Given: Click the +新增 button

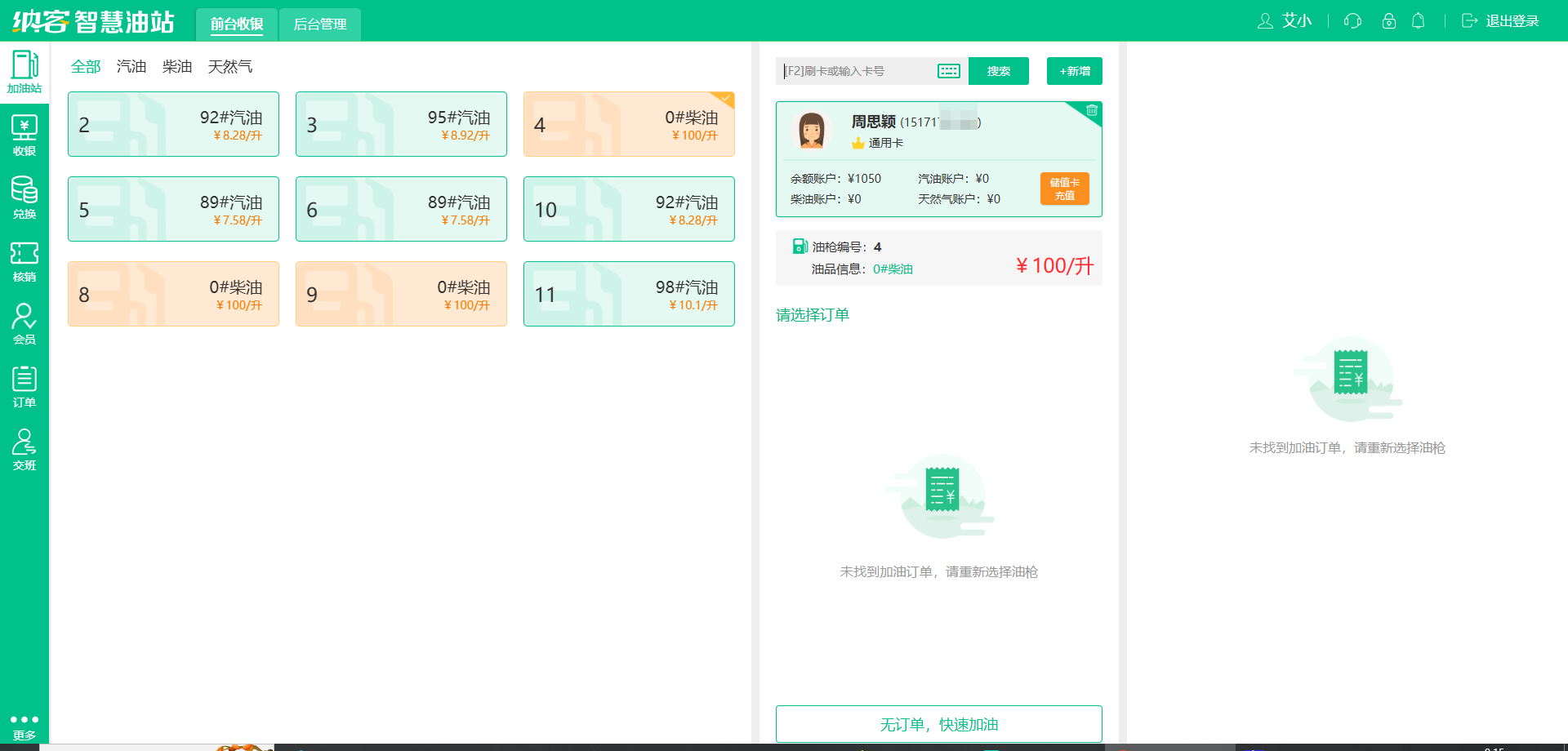Looking at the screenshot, I should (1075, 71).
